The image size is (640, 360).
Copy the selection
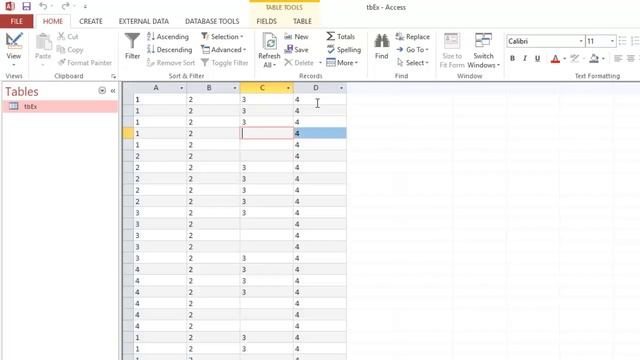click(70, 49)
